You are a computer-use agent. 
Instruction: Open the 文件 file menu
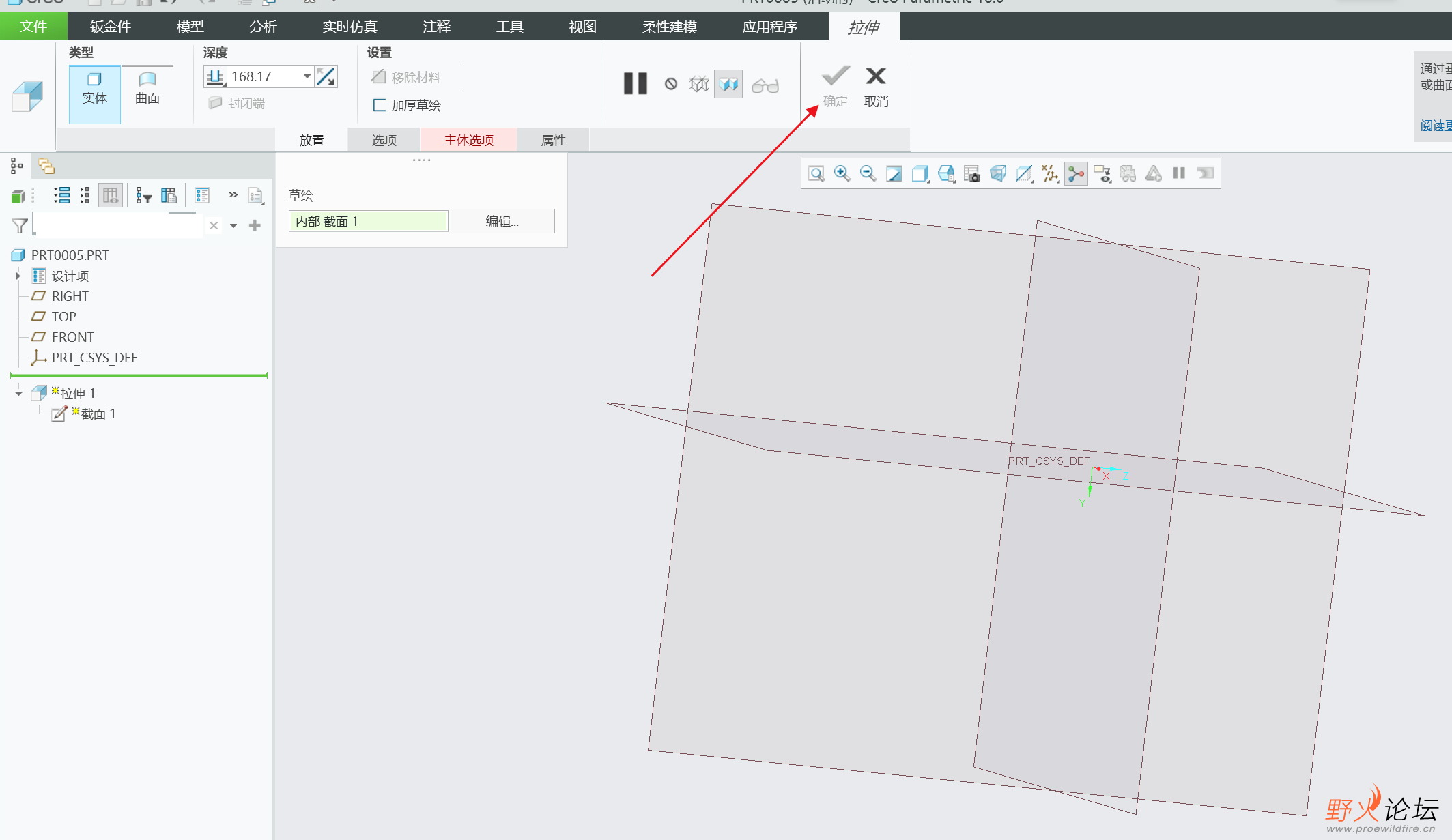click(33, 27)
